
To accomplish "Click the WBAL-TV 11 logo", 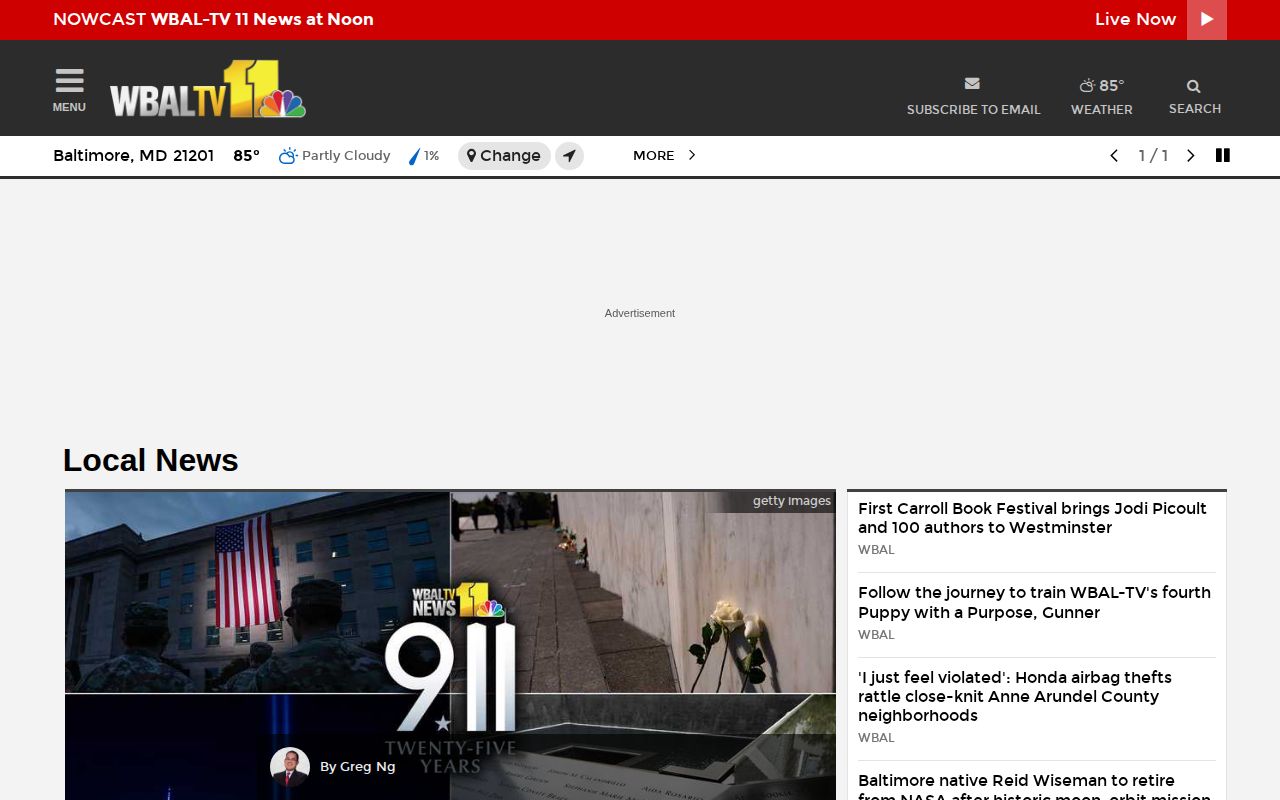I will click(207, 89).
